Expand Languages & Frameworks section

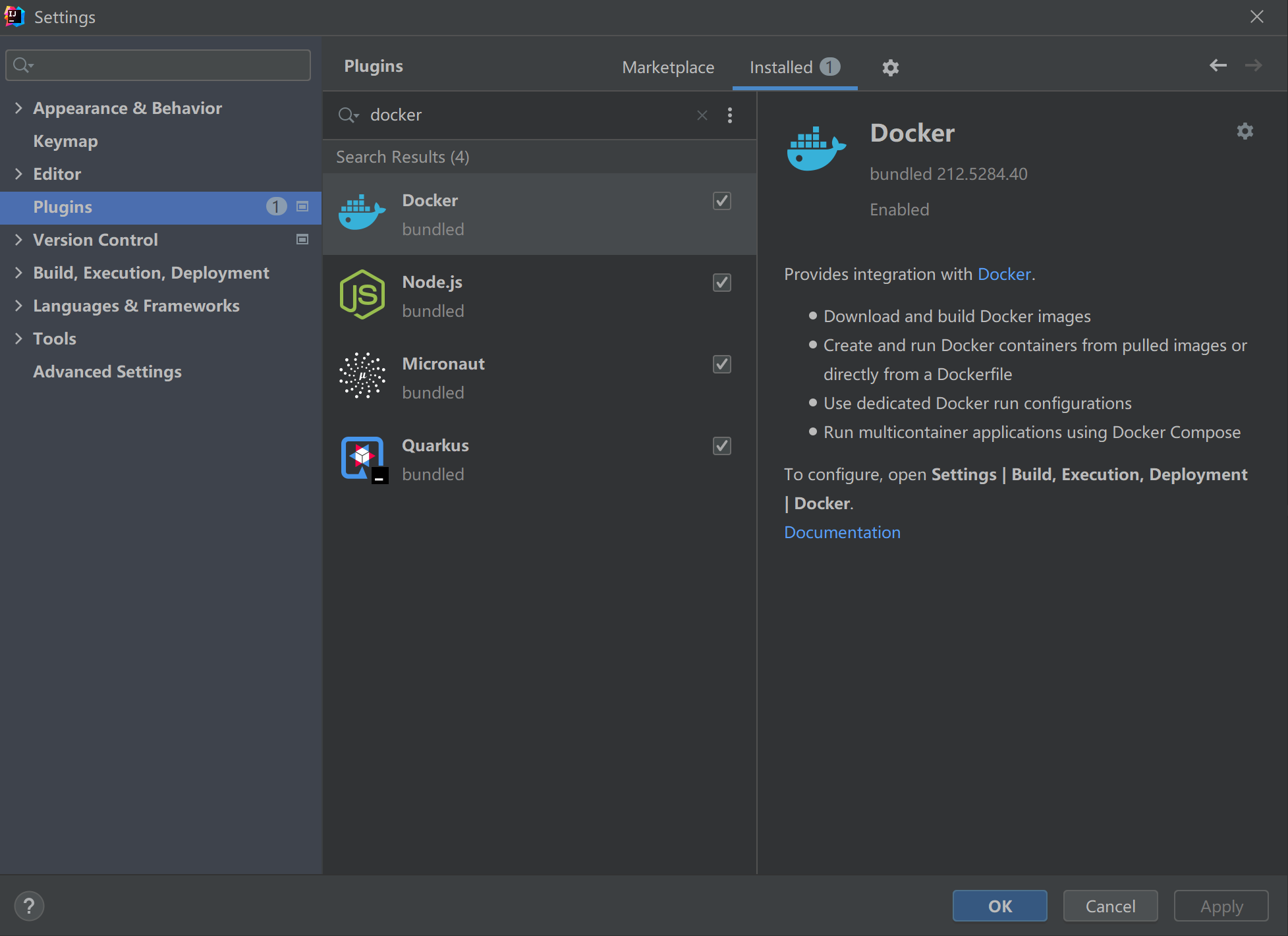pyautogui.click(x=18, y=306)
